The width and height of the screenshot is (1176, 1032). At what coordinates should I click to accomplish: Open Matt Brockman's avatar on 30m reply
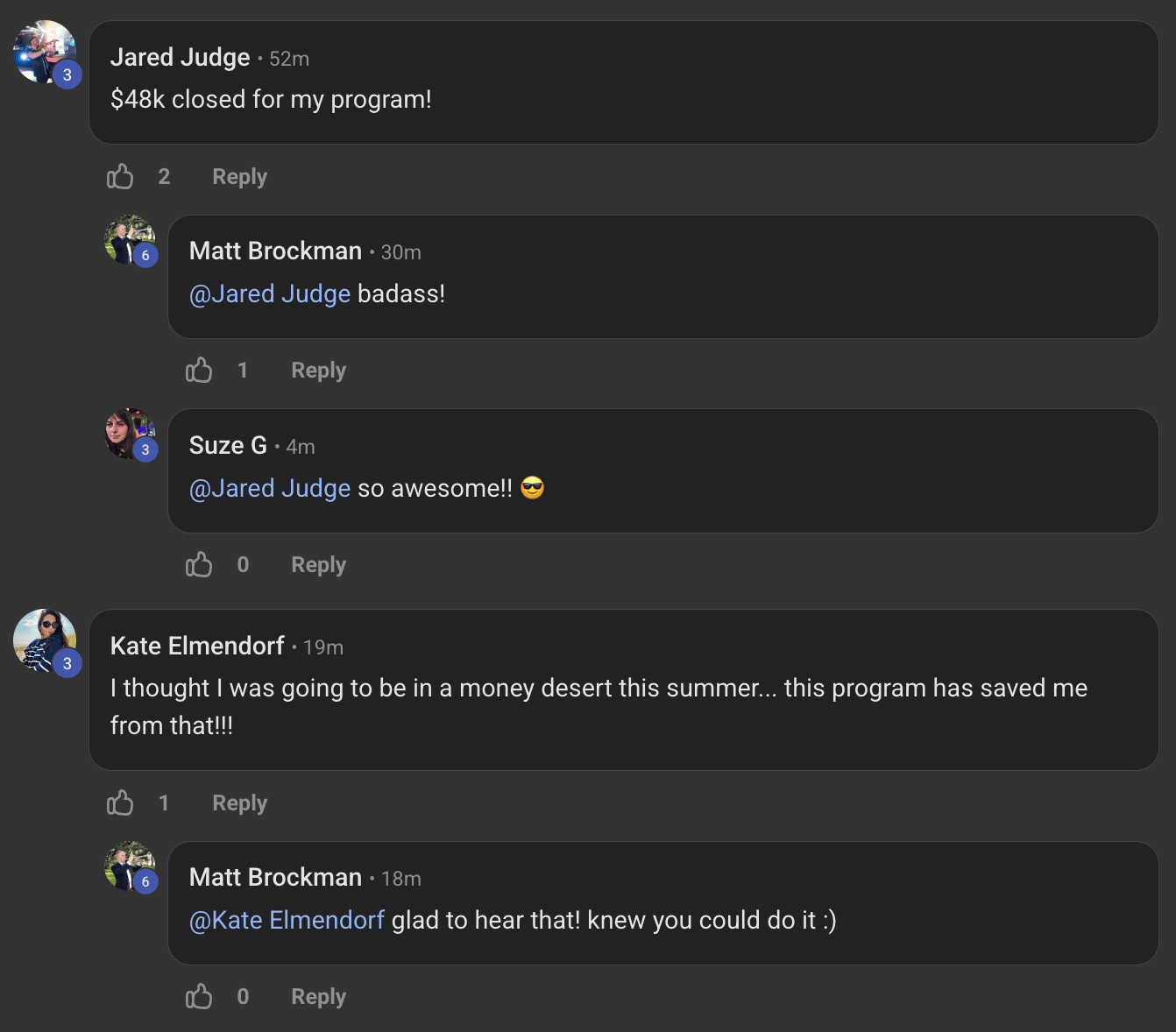click(129, 239)
